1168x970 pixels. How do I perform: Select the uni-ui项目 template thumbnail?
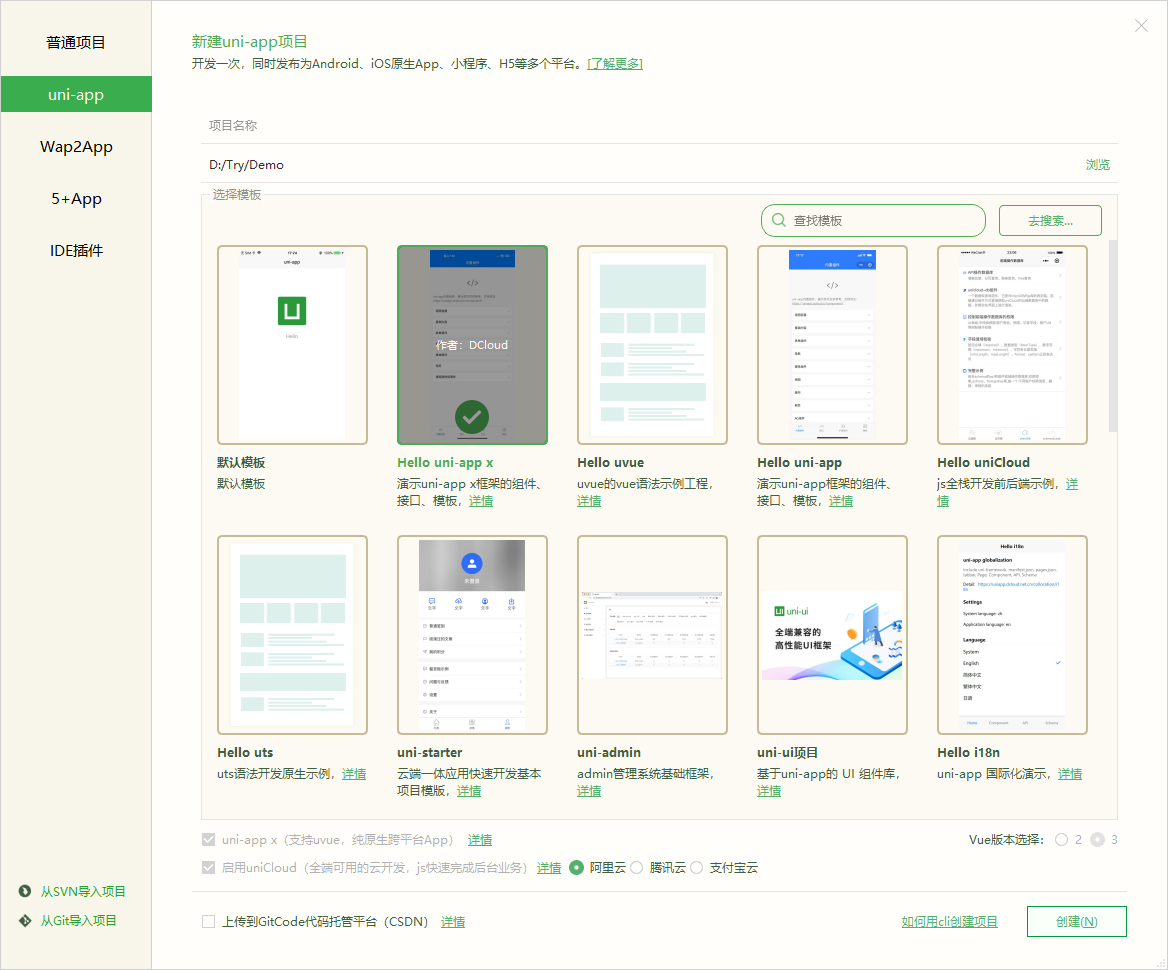click(x=832, y=635)
